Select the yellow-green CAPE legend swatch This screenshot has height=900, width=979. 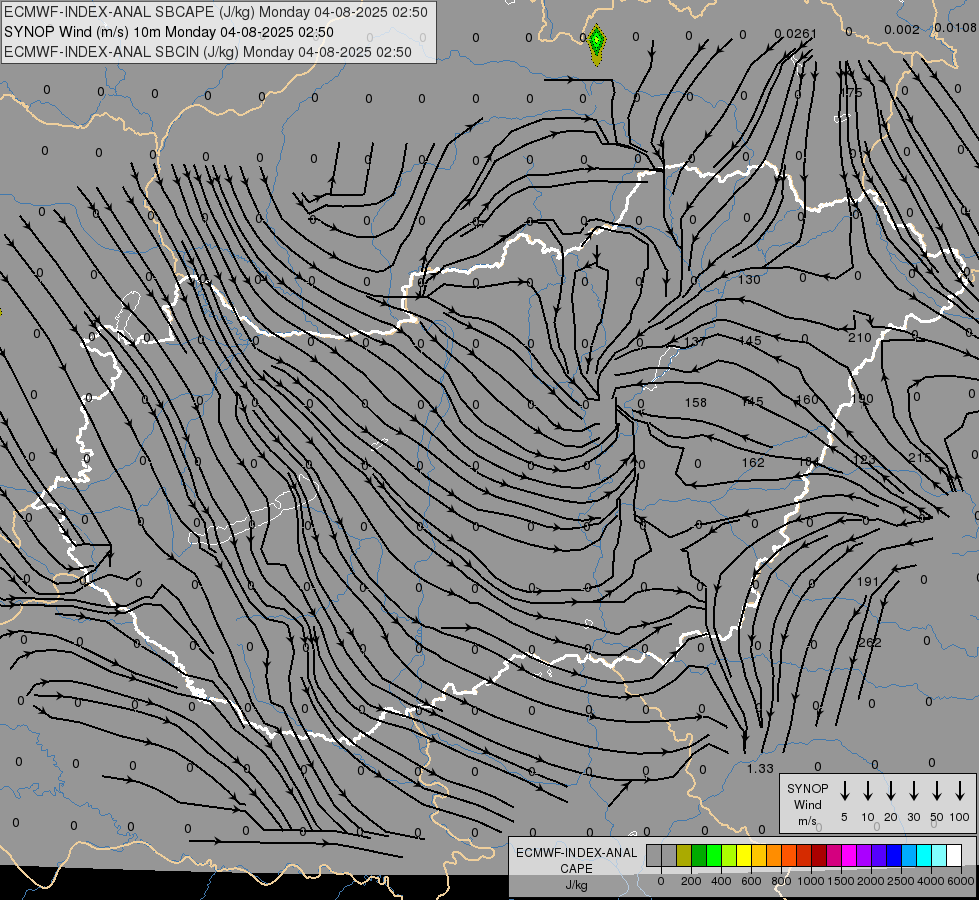(729, 856)
